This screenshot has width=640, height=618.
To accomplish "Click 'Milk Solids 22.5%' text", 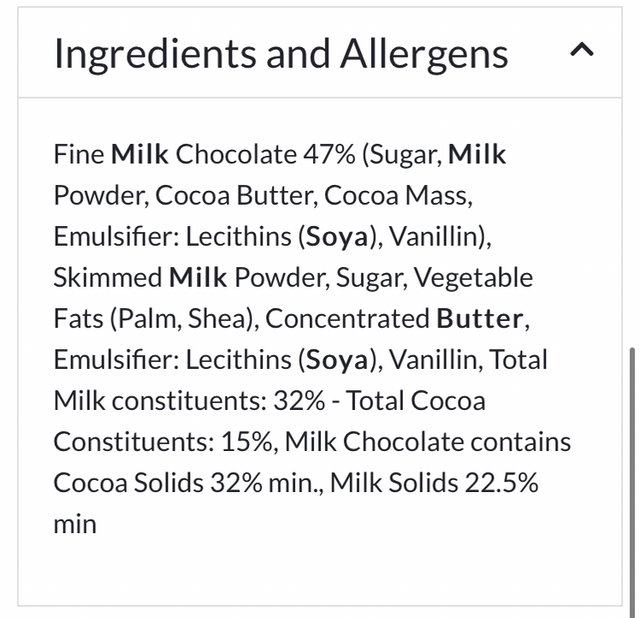I will coord(434,483).
